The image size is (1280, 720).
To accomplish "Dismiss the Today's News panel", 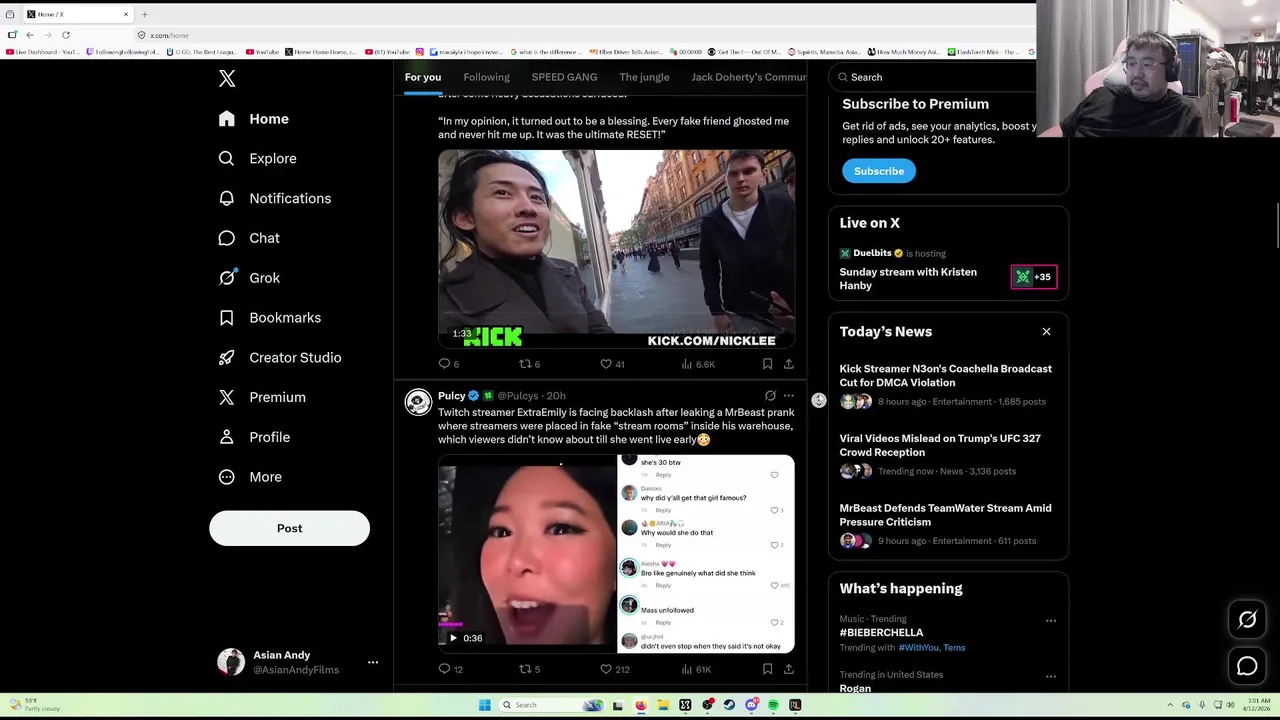I will (1046, 332).
